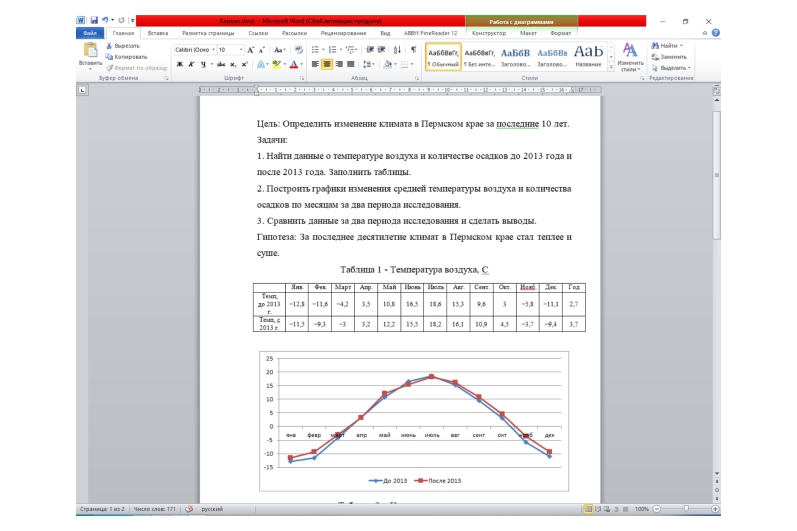This screenshot has width=797, height=531.
Task: Open Шрифт dialog launcher
Action: (x=302, y=78)
